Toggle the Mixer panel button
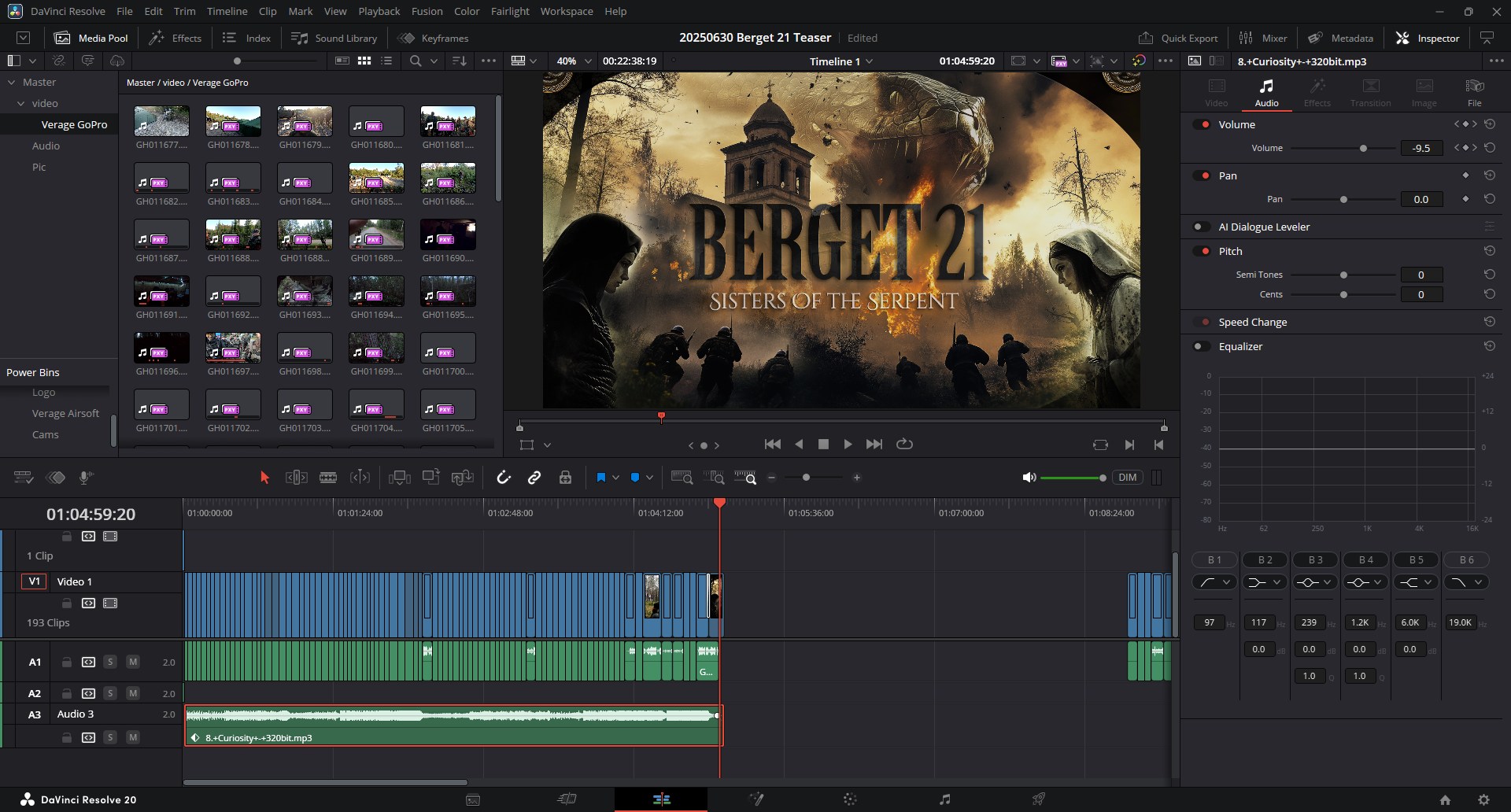This screenshot has width=1511, height=812. coord(1263,38)
